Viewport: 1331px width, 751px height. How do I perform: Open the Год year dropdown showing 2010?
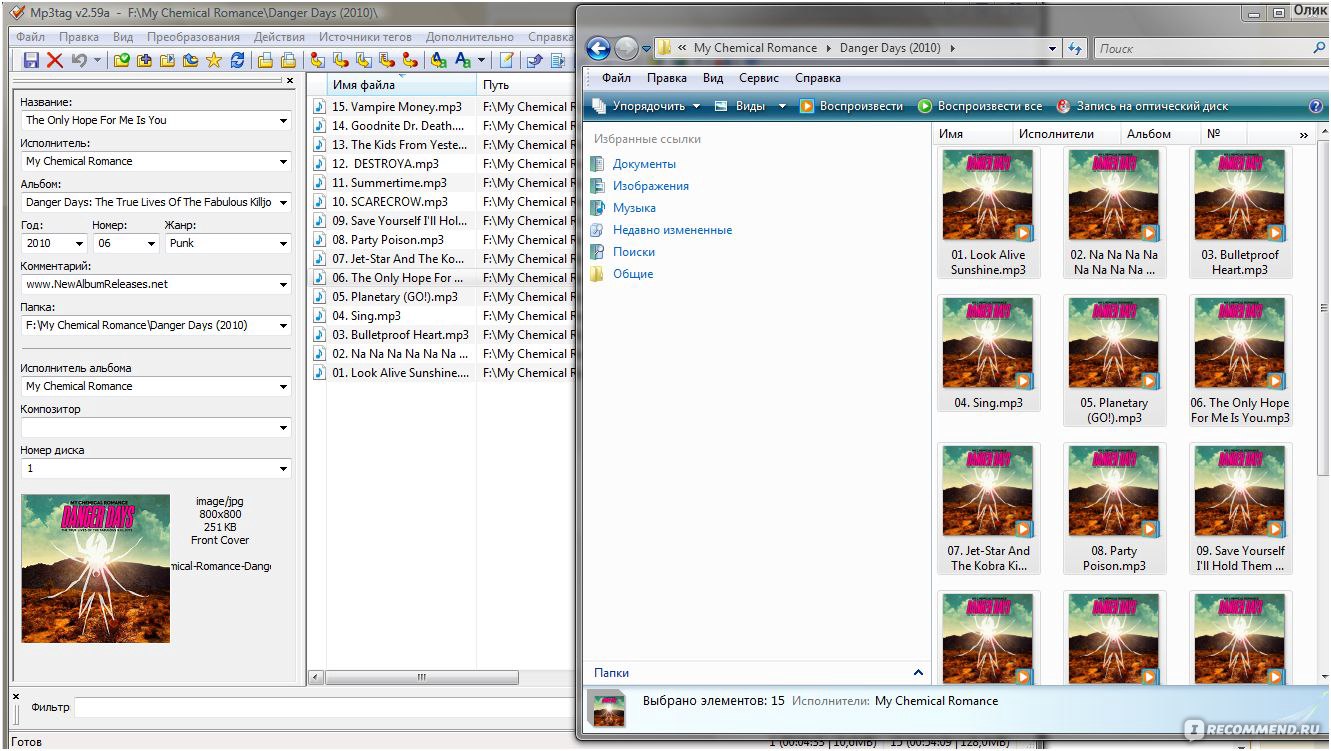[x=80, y=244]
